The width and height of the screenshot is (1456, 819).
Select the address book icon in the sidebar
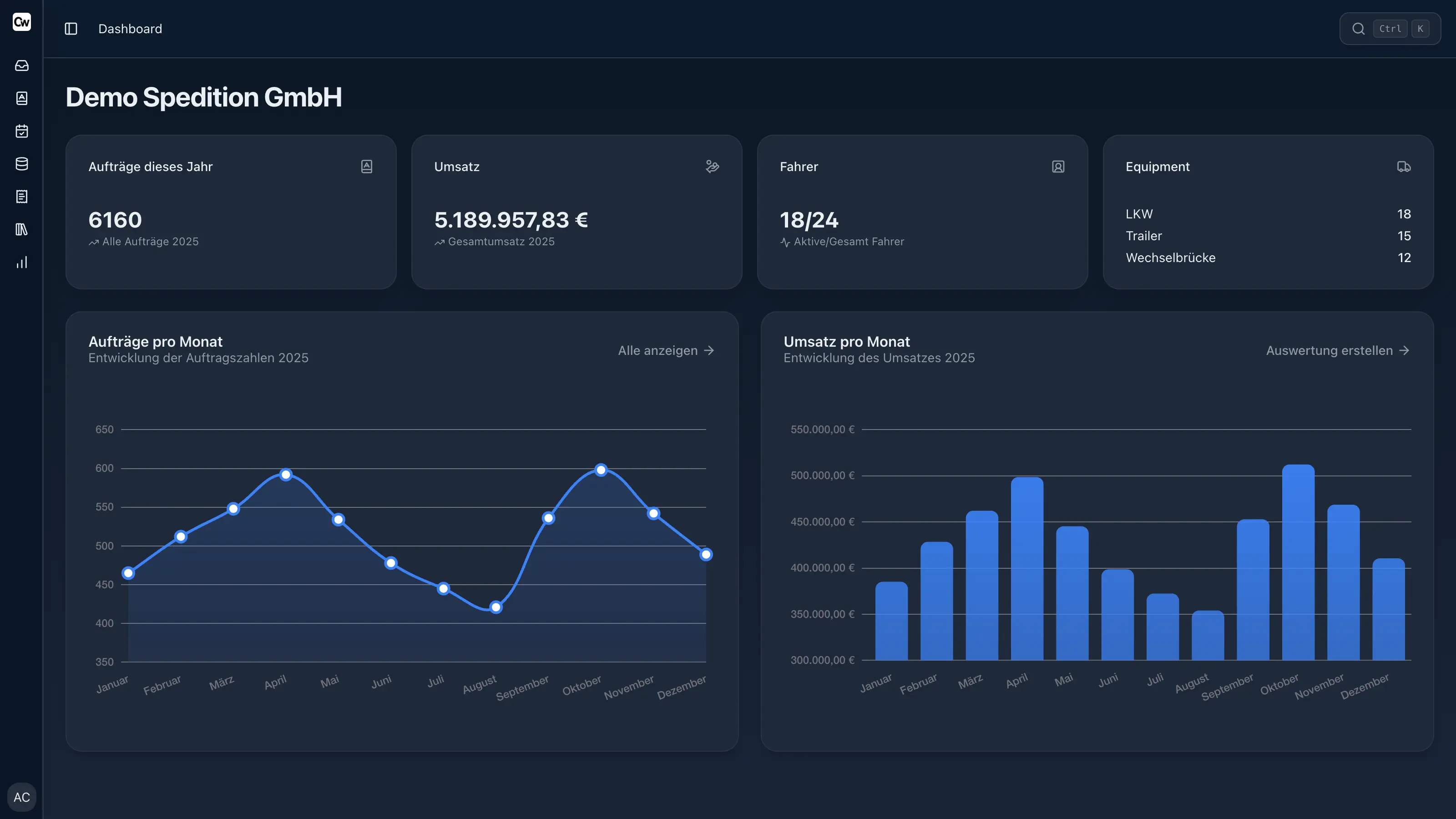(x=21, y=98)
